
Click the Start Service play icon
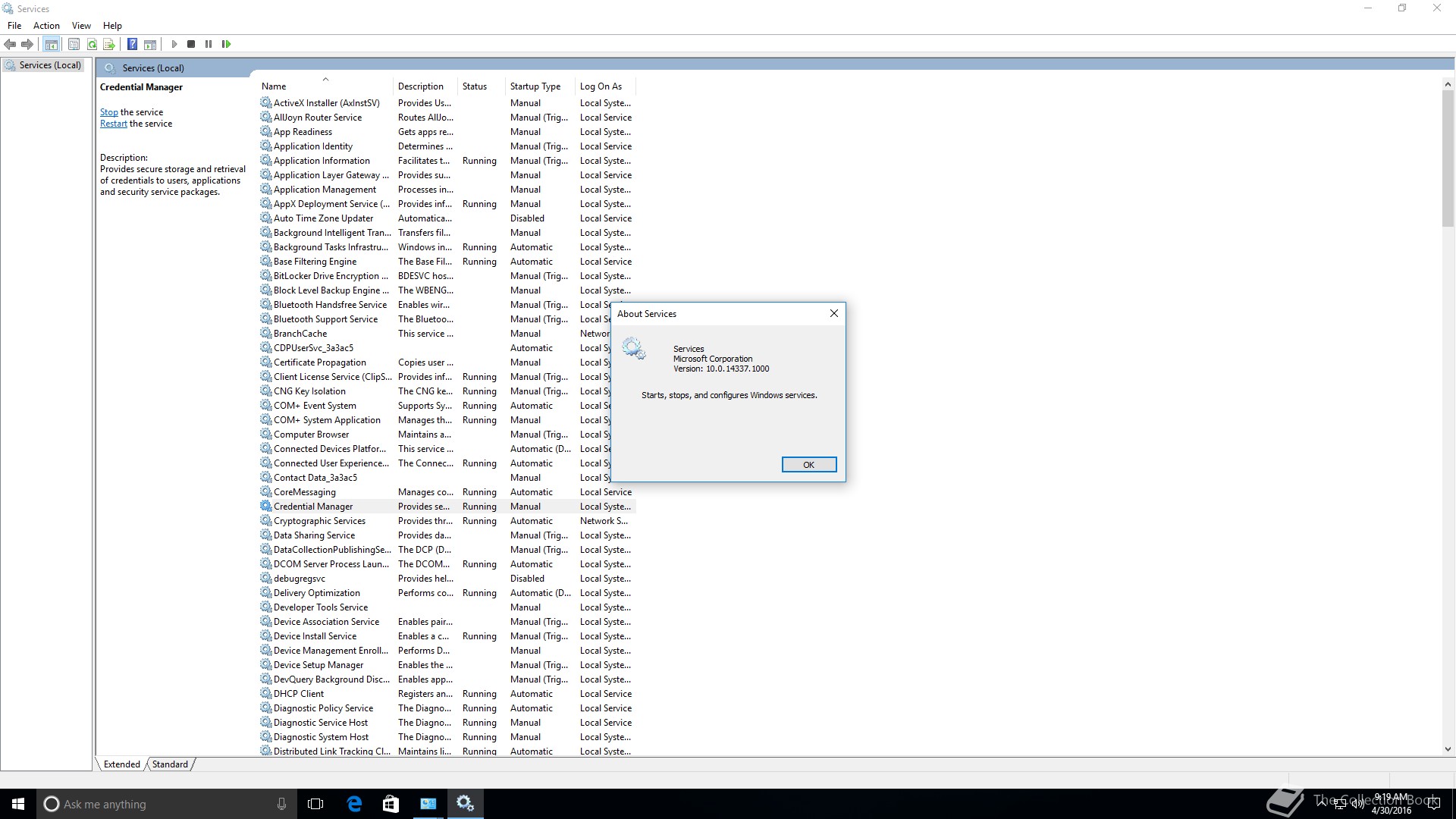pos(174,44)
